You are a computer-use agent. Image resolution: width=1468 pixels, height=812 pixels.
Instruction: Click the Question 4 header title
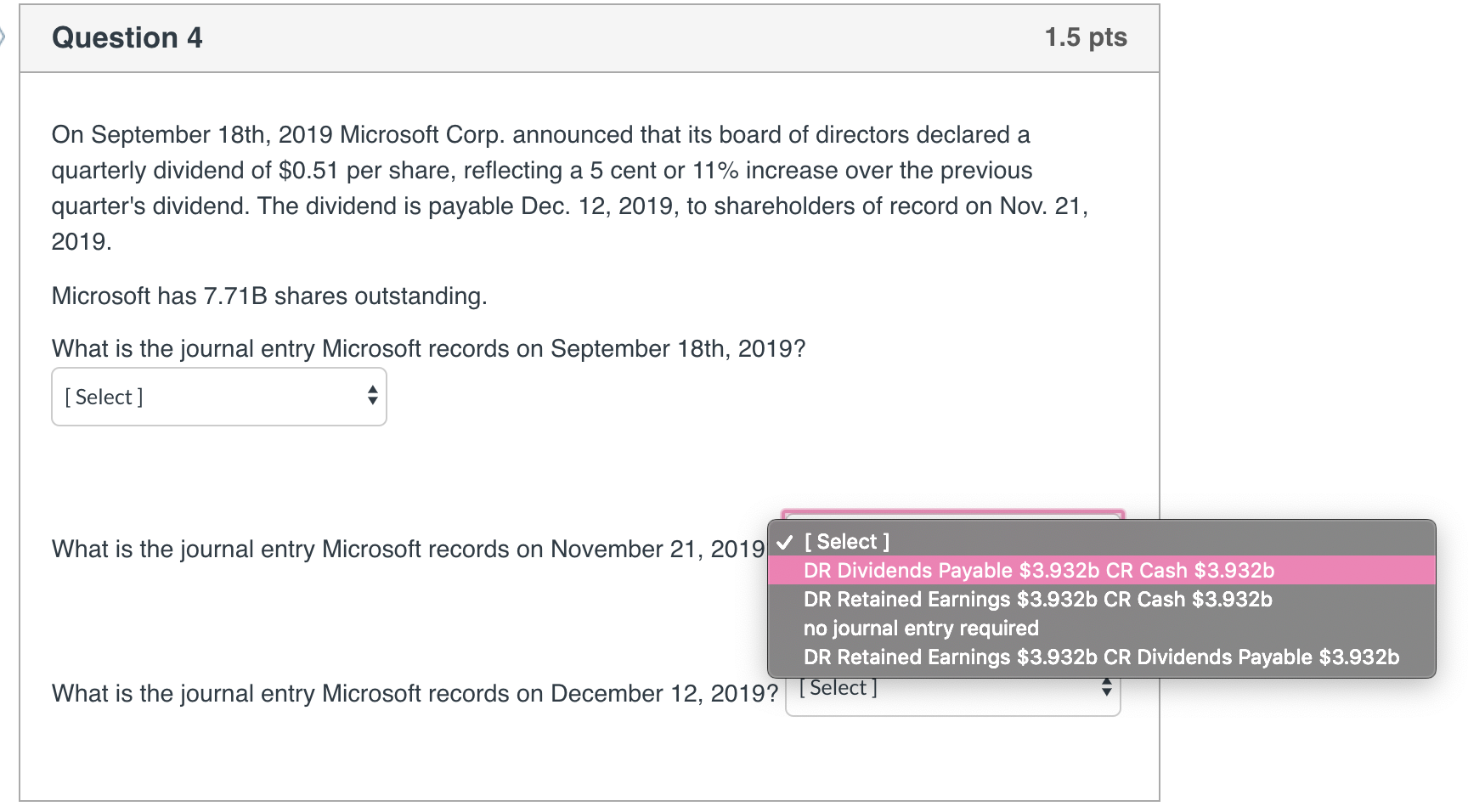coord(126,37)
